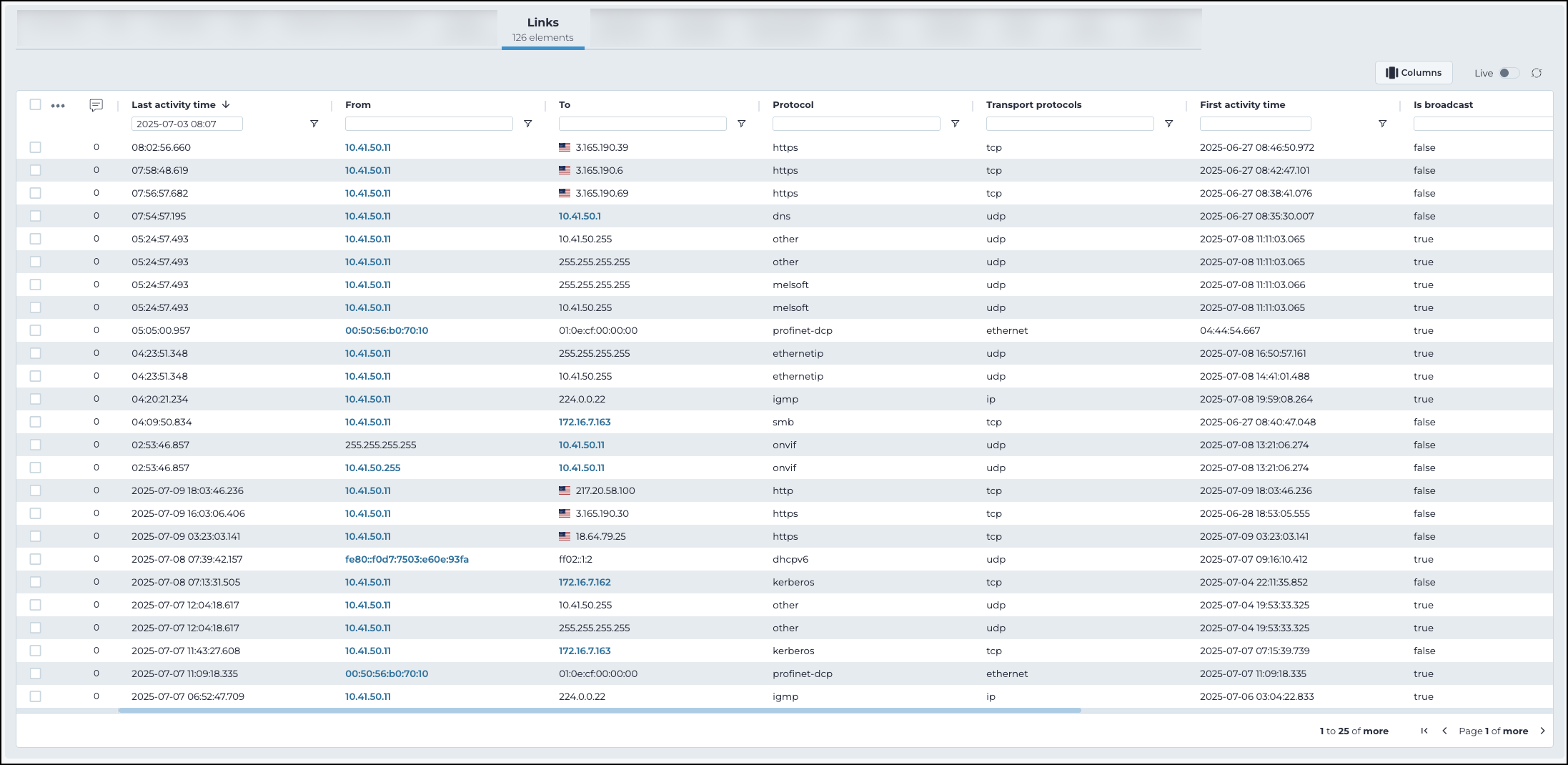Open destination link 172.16.7.162
The image size is (1568, 765).
tap(585, 582)
